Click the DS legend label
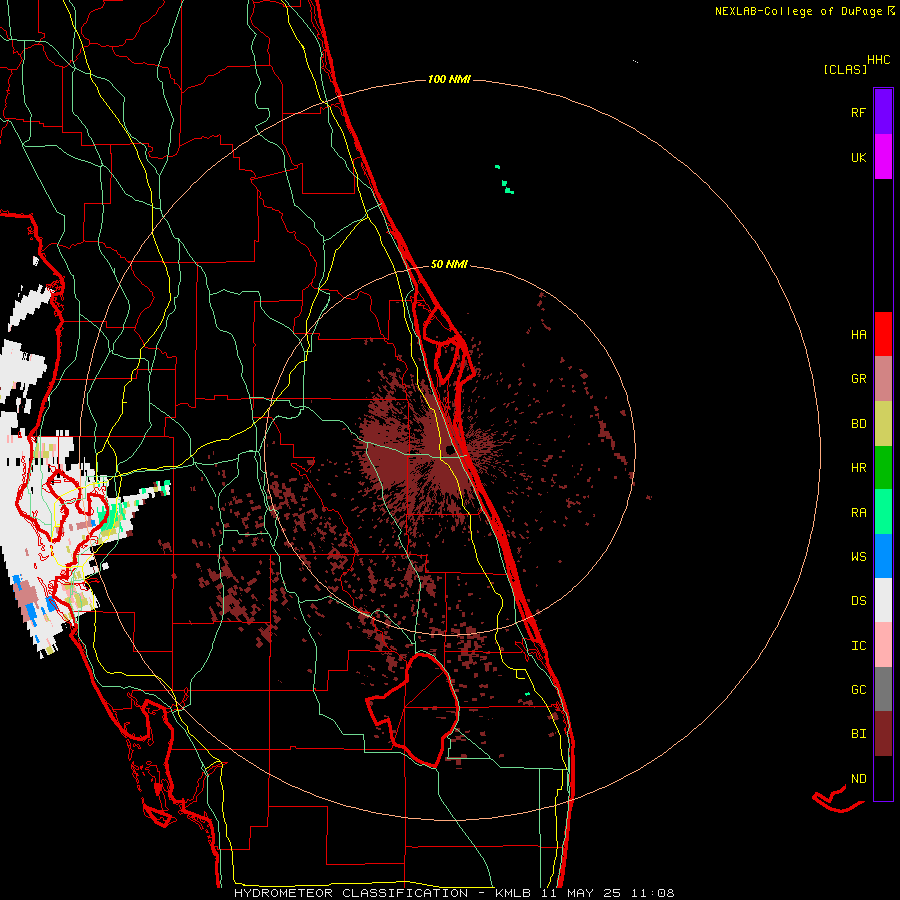Image resolution: width=900 pixels, height=900 pixels. [x=858, y=600]
